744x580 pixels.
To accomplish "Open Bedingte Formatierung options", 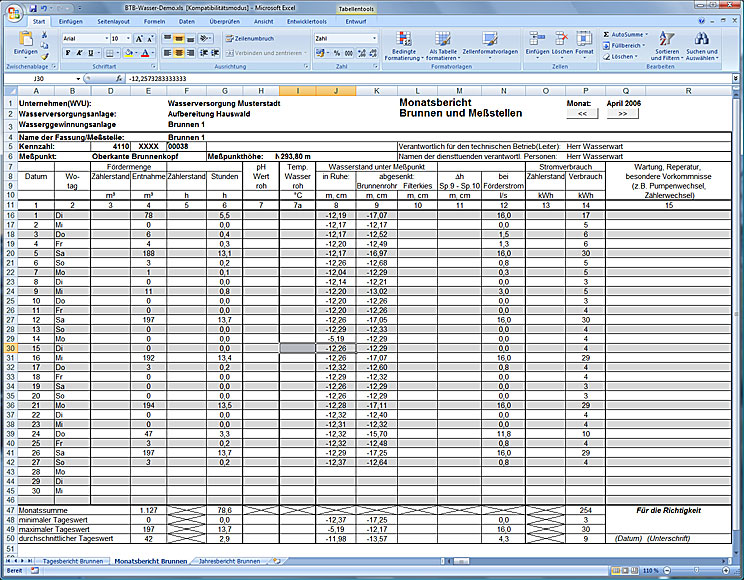I will pos(403,46).
